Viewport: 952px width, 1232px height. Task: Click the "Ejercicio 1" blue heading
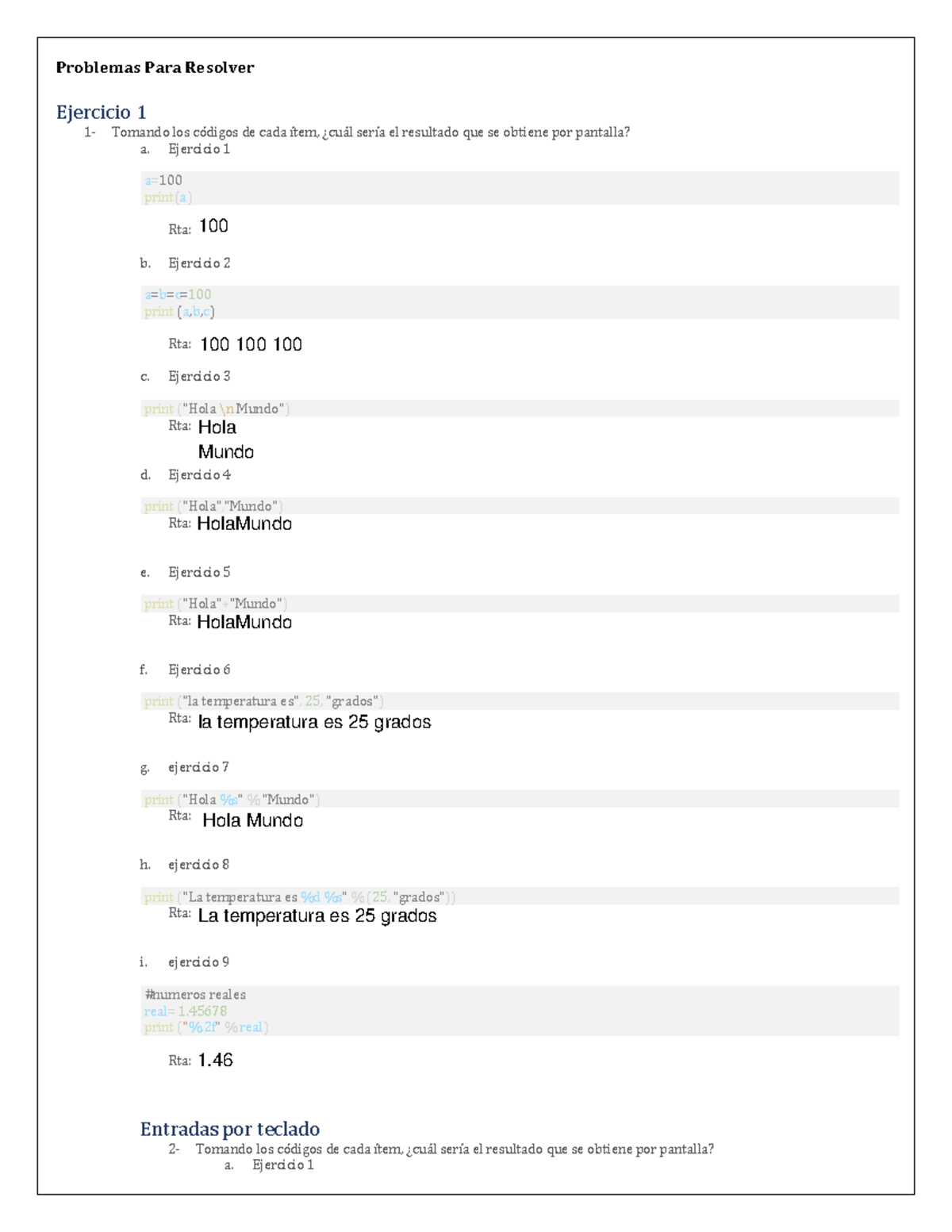[101, 112]
